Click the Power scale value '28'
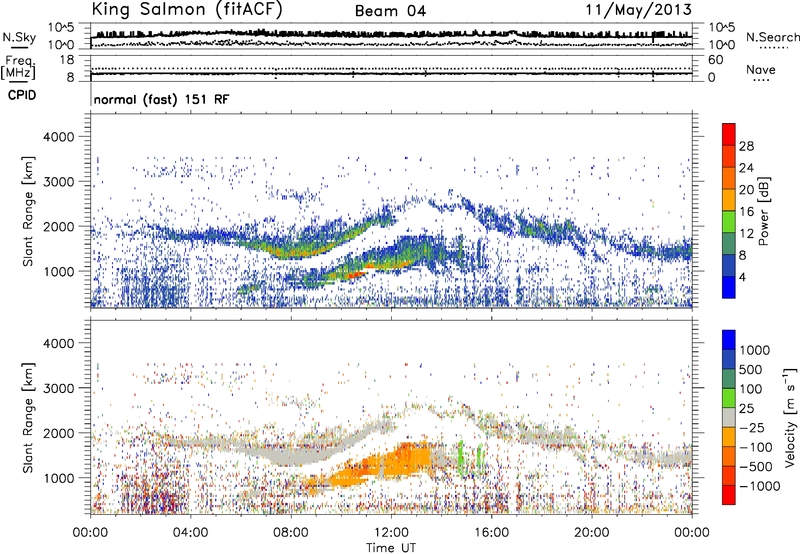The height and width of the screenshot is (554, 800). pyautogui.click(x=746, y=146)
